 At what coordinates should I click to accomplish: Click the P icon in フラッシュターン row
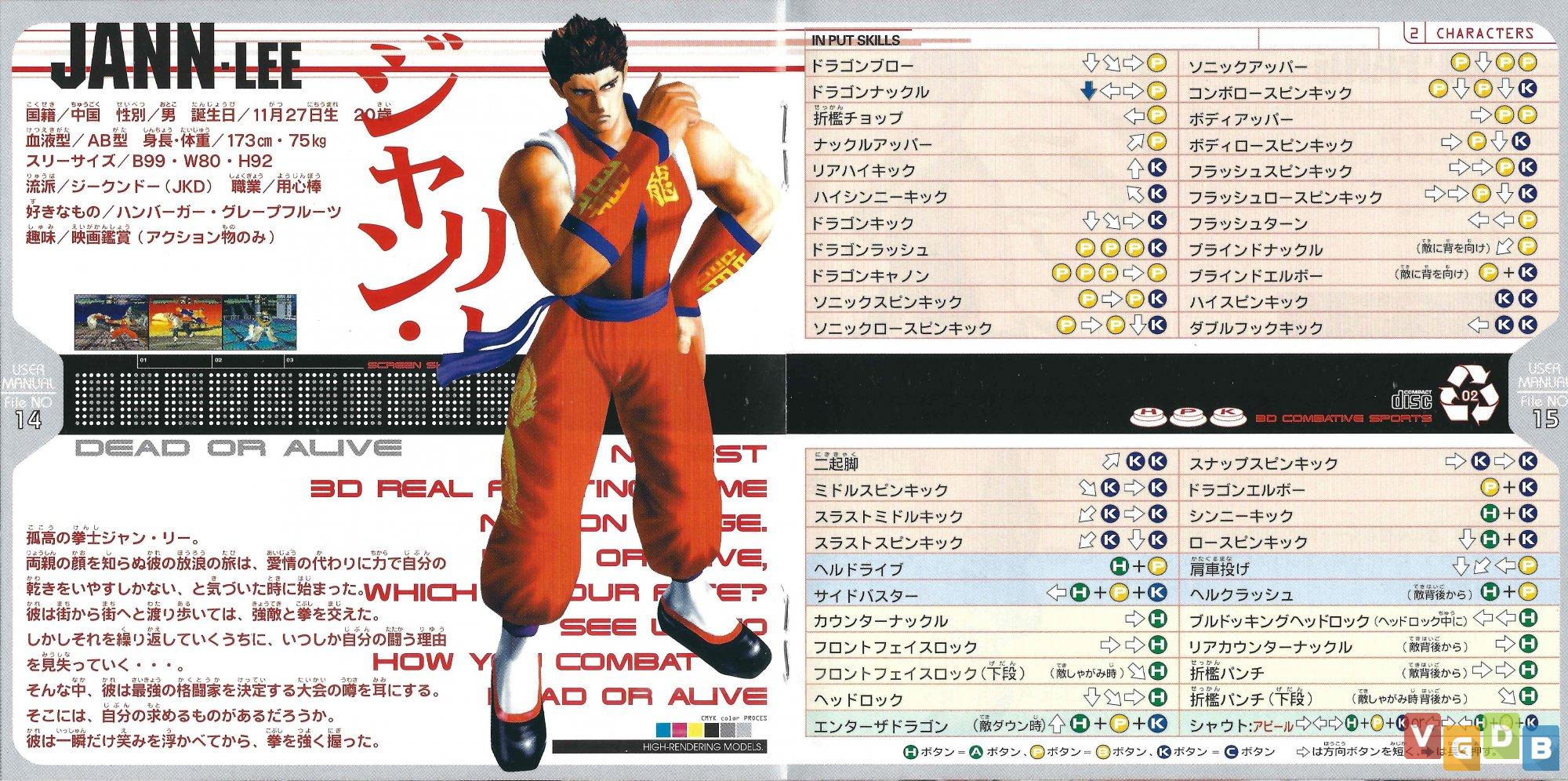click(1527, 220)
